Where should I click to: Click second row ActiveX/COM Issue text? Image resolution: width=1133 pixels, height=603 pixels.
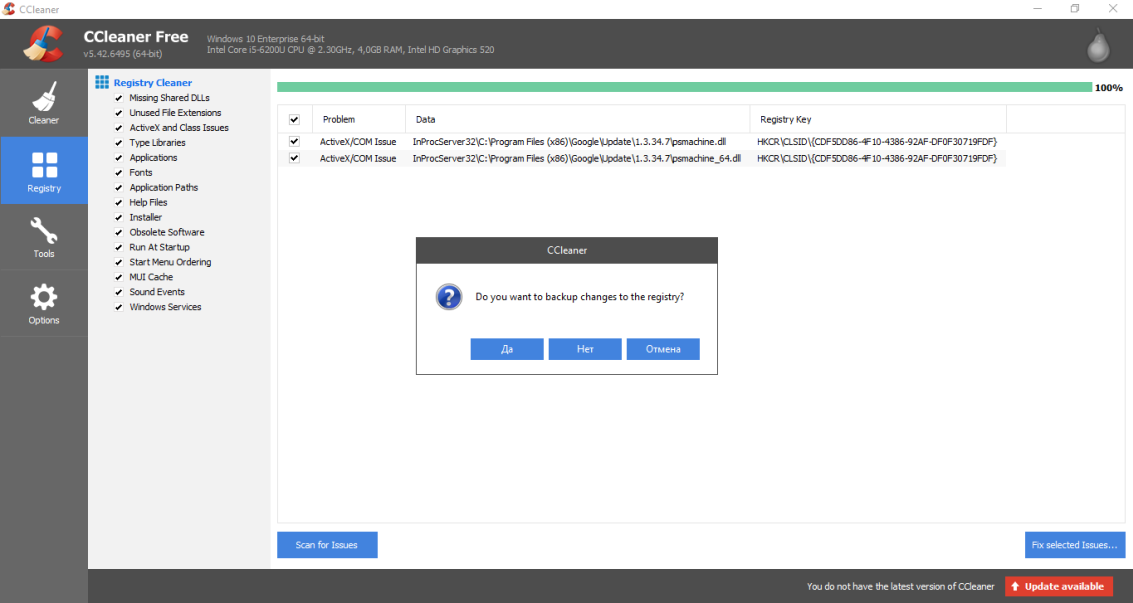(x=358, y=159)
